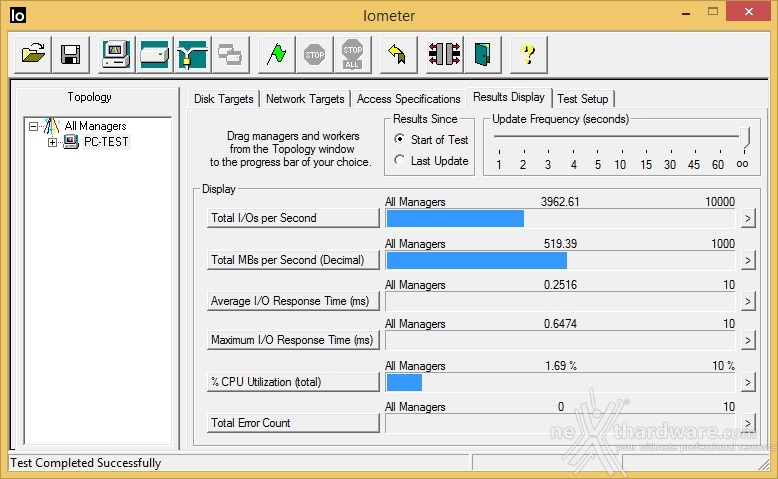Click the 3962.61 I/Os value
778x479 pixels.
click(560, 202)
